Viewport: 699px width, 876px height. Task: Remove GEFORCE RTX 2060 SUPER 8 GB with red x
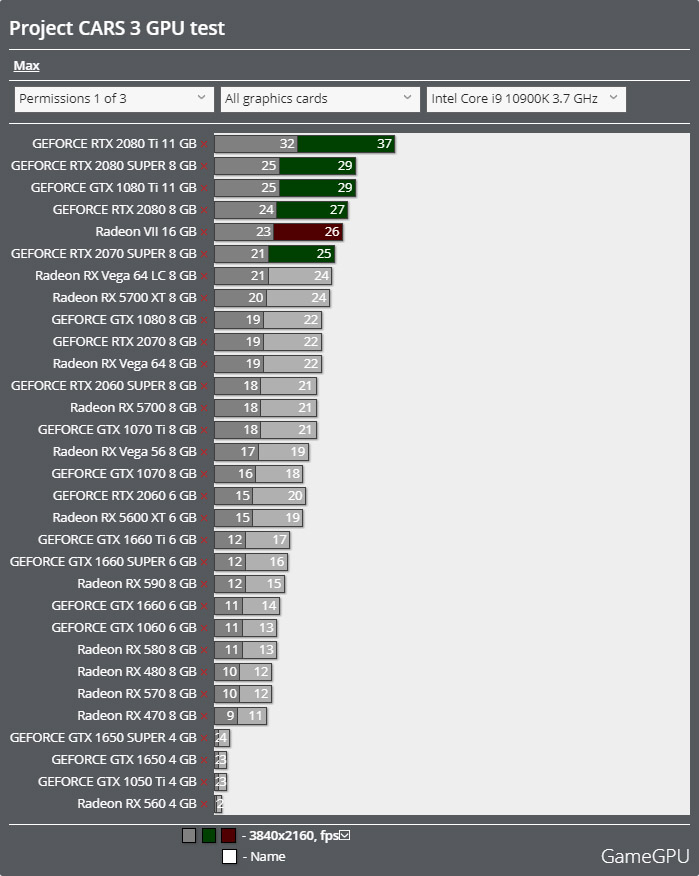tap(205, 386)
